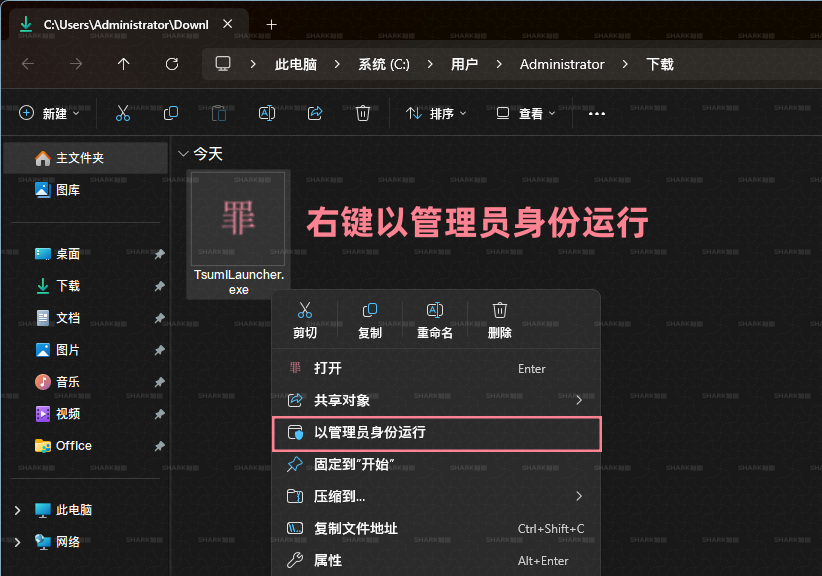Viewport: 822px width, 576px height.
Task: Open 下载 in the sidebar
Action: coord(85,286)
